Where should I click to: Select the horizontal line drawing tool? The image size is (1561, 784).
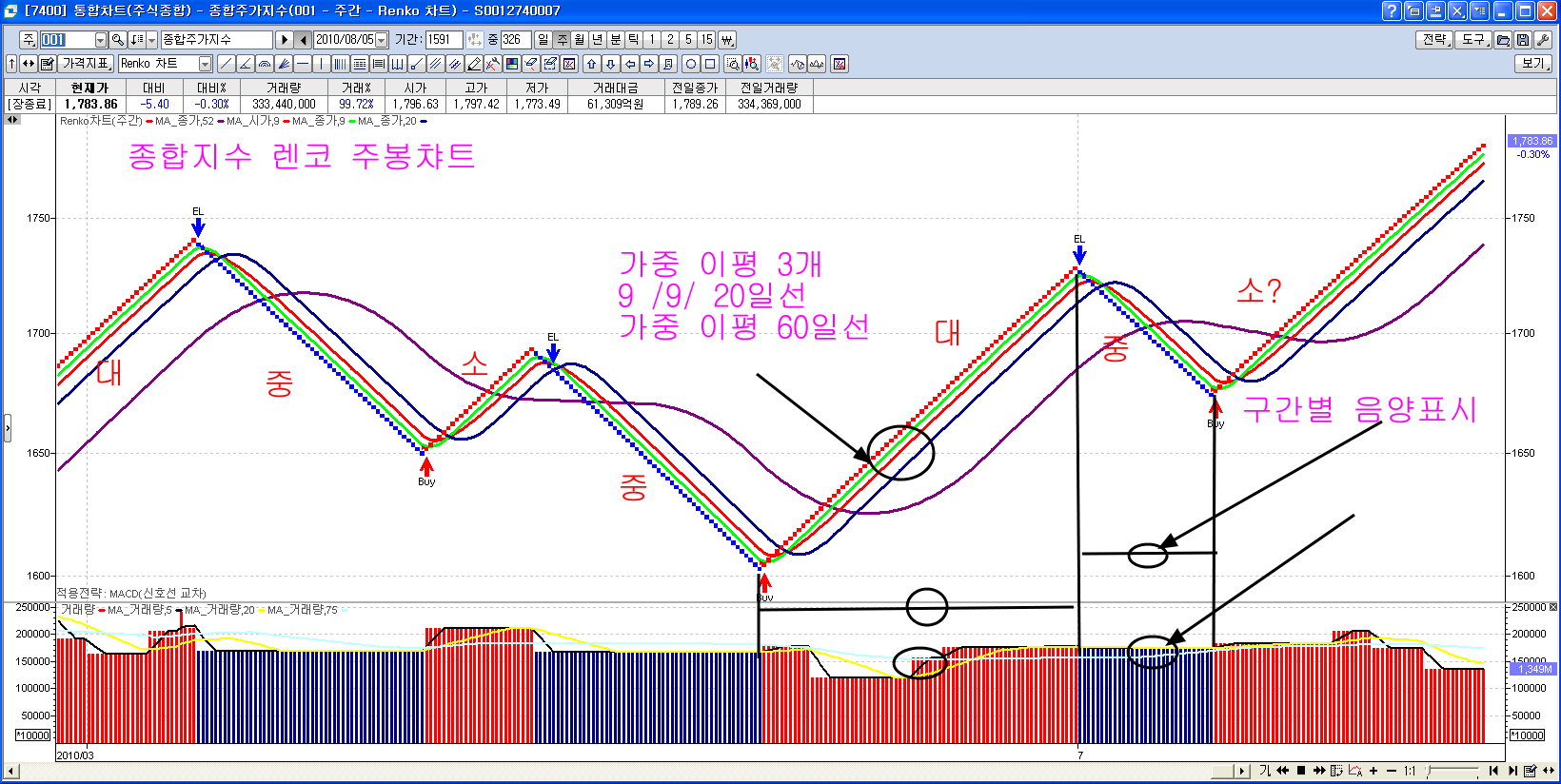click(303, 64)
